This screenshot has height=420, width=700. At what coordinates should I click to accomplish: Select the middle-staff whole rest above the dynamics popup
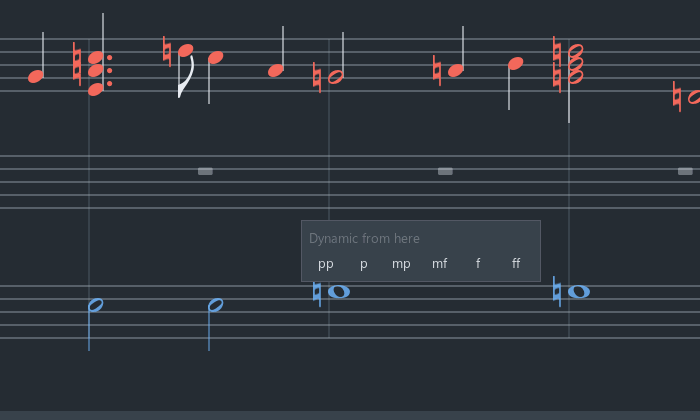tap(446, 171)
